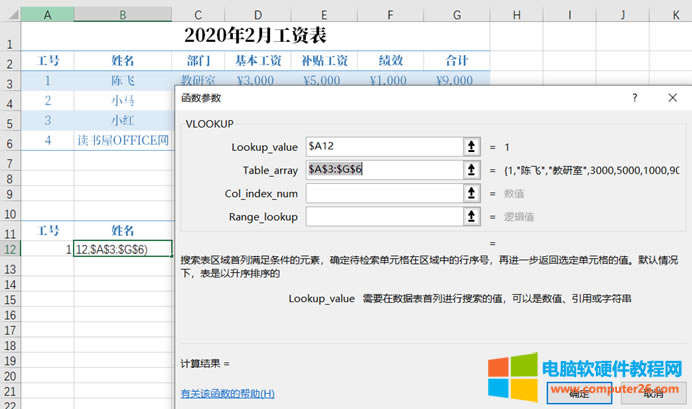The height and width of the screenshot is (409, 692).
Task: Click the ¥9,000 cell
Action: tap(457, 80)
